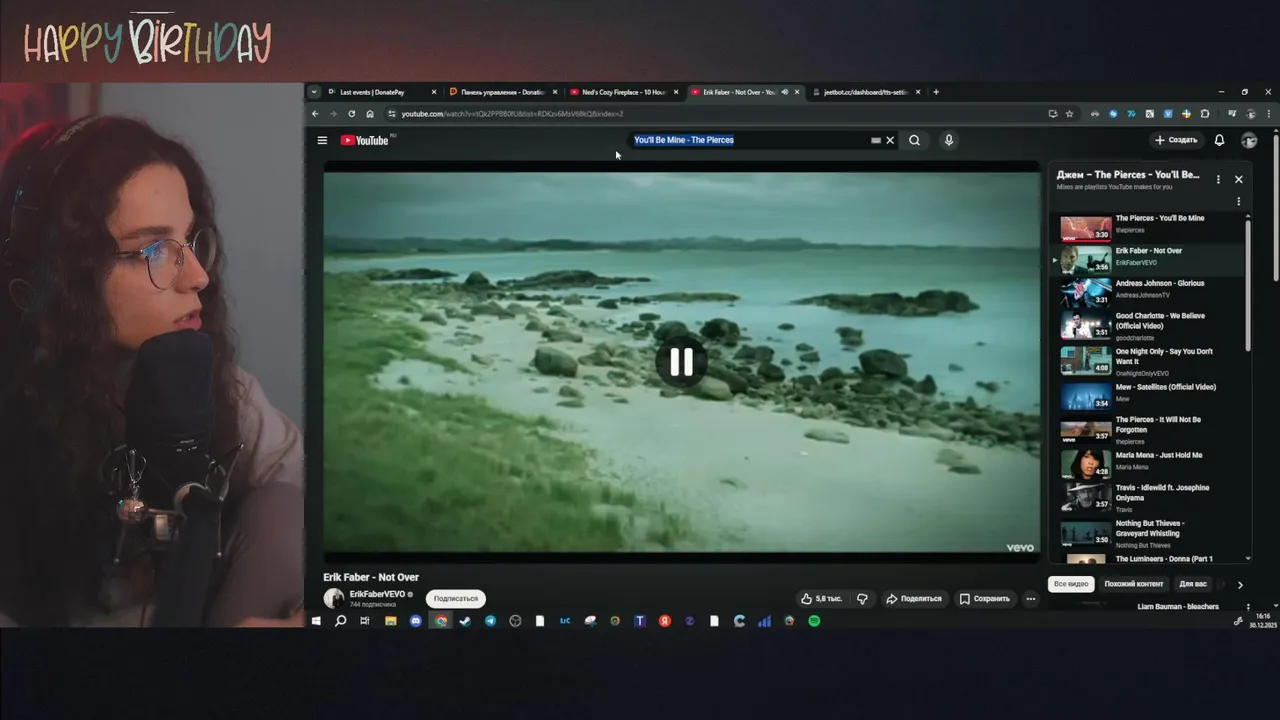Image resolution: width=1280 pixels, height=720 pixels.
Task: Click the pause overlay on the video
Action: pos(681,362)
